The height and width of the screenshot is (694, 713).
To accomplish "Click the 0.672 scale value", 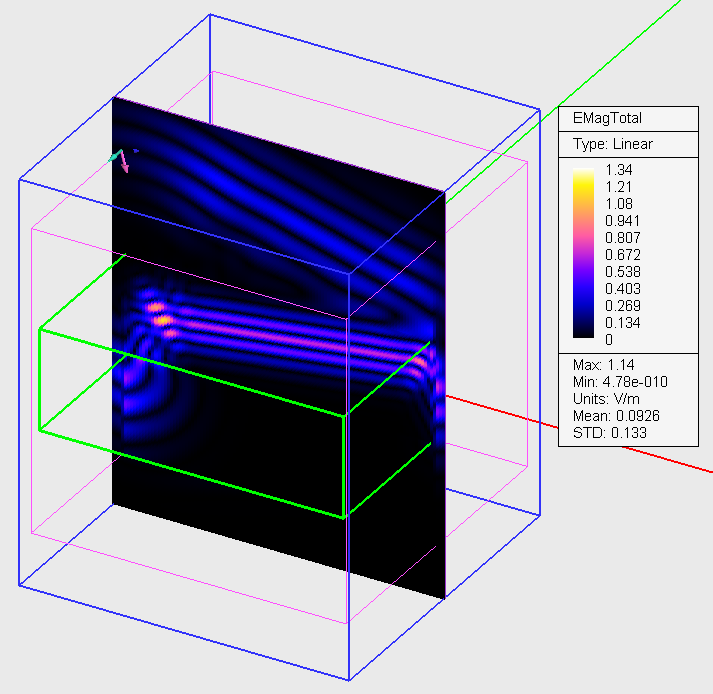I will 623,255.
